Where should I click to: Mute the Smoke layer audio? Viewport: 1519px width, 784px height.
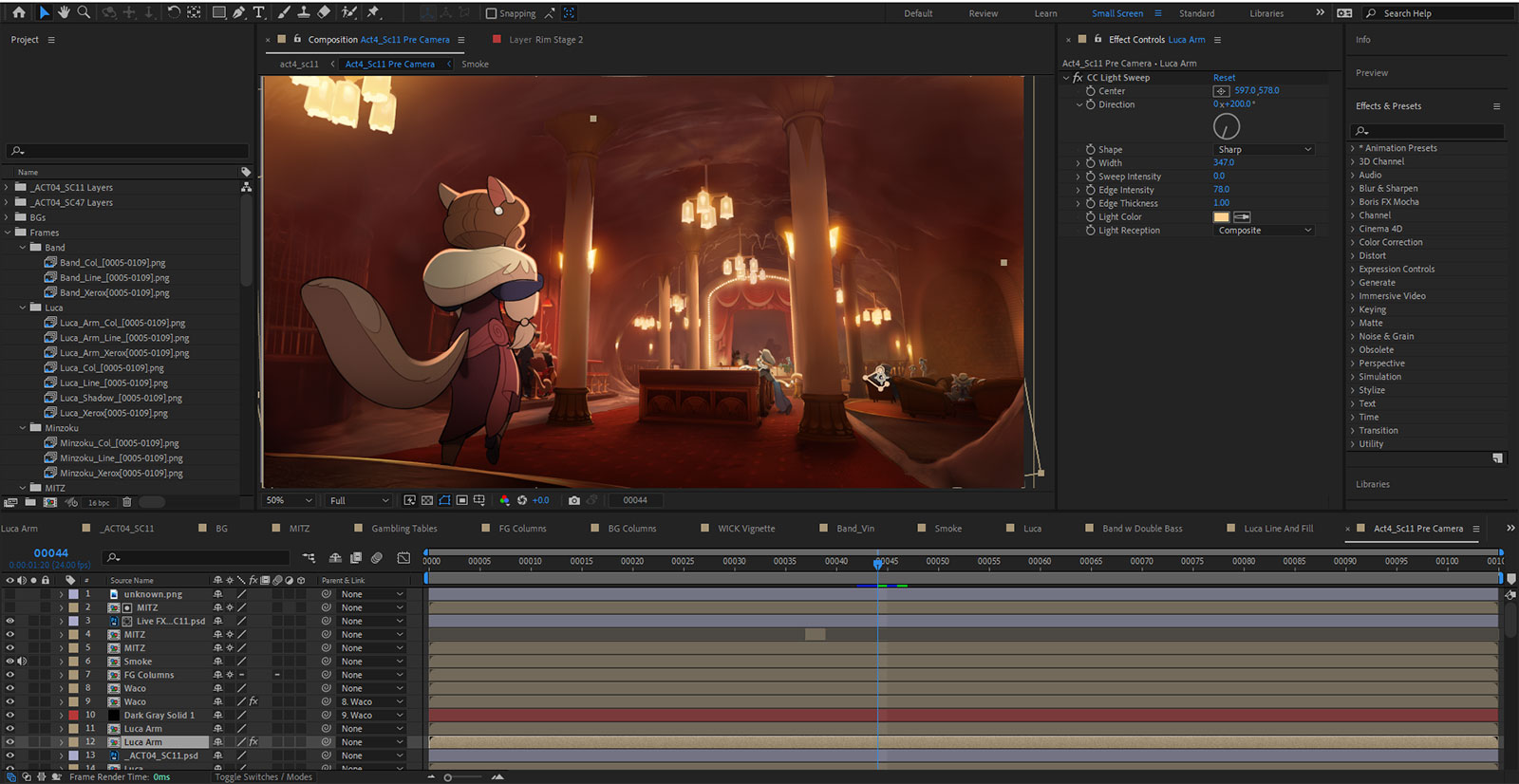coord(22,662)
